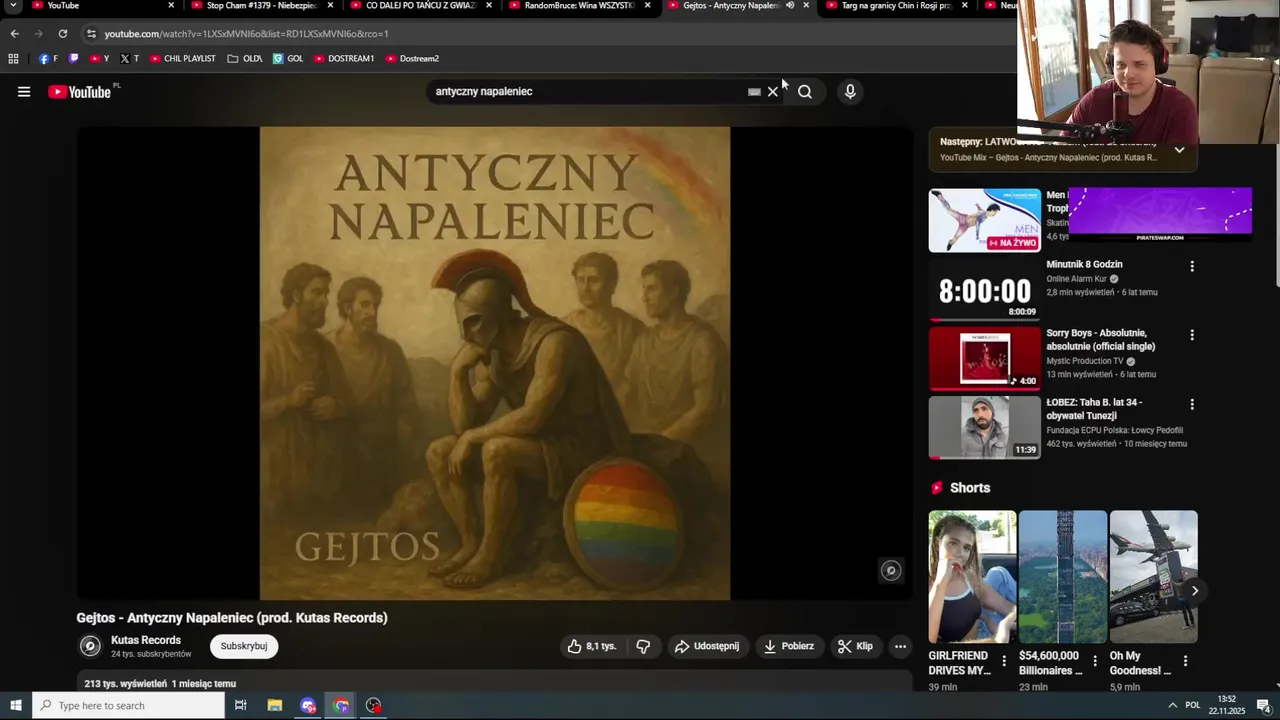Screen dimensions: 1280x720
Task: Close the Stop Cham #1379 tab
Action: click(x=330, y=6)
